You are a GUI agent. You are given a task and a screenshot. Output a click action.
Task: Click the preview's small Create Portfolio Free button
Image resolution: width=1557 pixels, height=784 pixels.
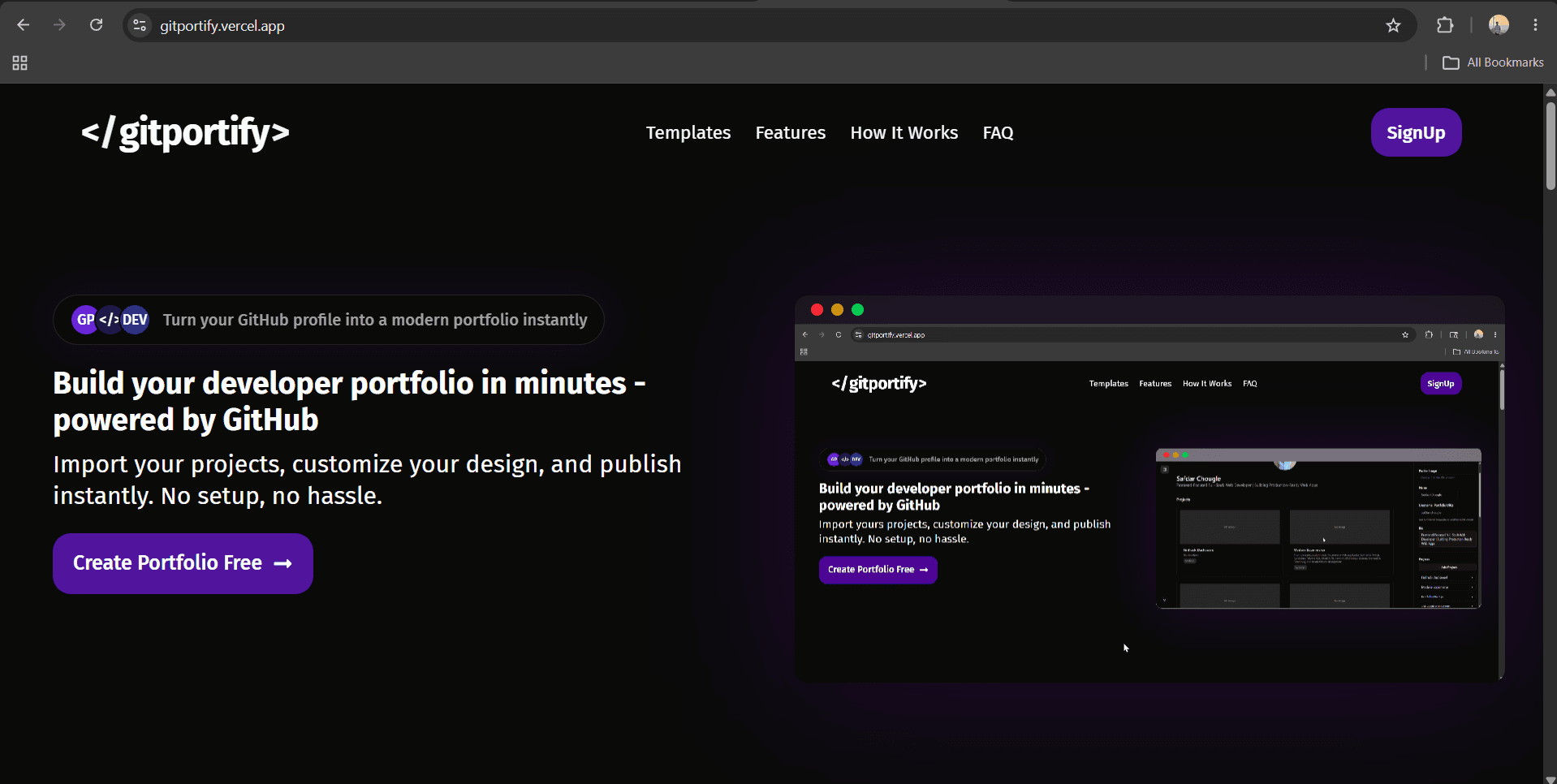(x=878, y=570)
